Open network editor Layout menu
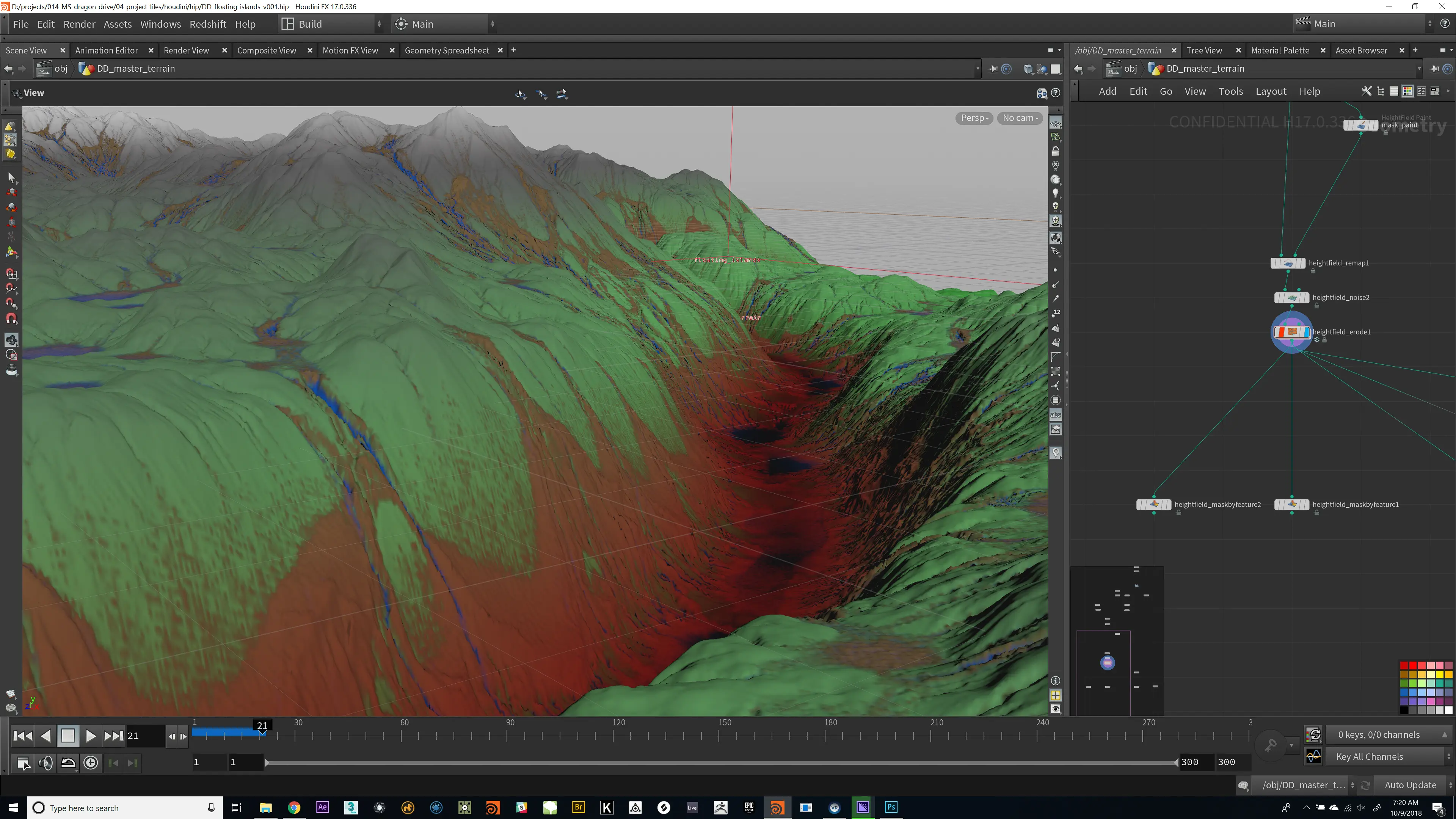Screen dimensions: 1456x819 pyautogui.click(x=1271, y=91)
